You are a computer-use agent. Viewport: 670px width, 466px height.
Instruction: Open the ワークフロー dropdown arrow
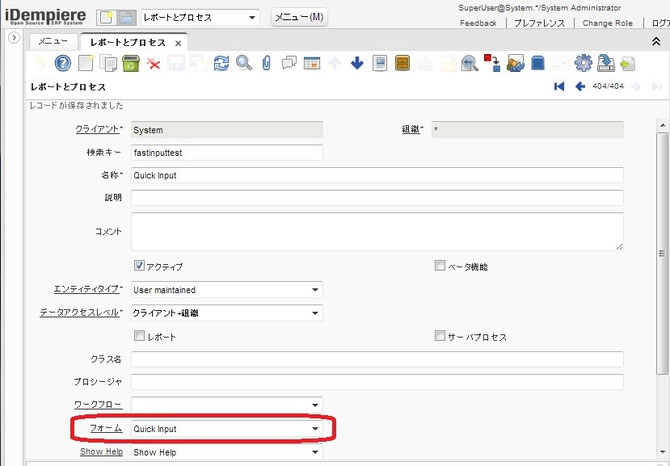click(315, 404)
